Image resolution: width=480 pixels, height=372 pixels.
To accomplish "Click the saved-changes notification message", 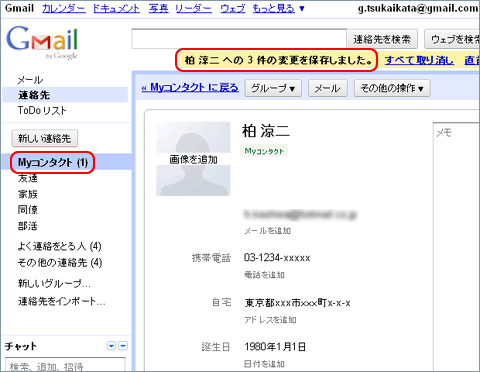I will point(277,60).
